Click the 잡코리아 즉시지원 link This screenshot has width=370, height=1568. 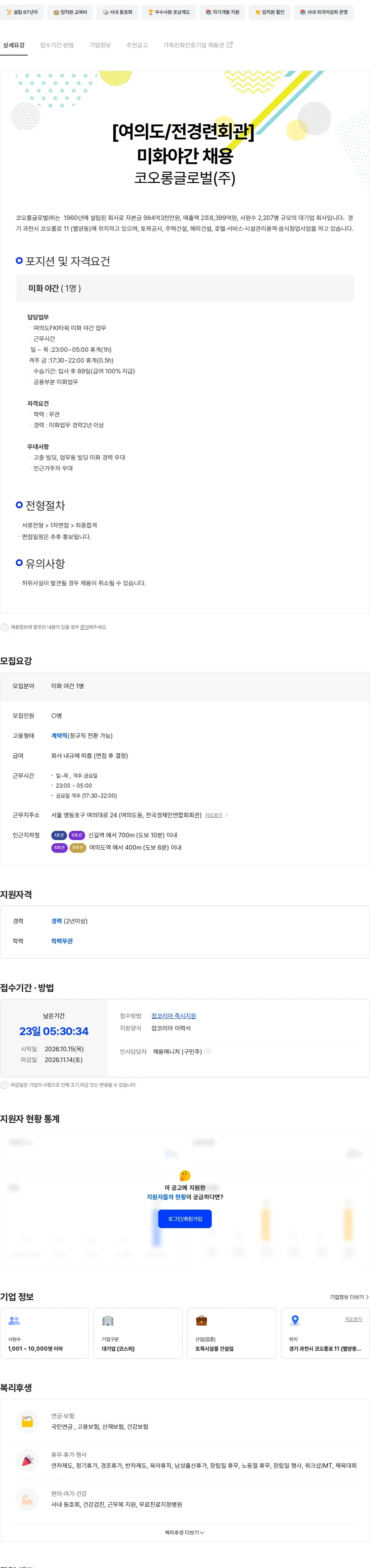pos(173,1016)
